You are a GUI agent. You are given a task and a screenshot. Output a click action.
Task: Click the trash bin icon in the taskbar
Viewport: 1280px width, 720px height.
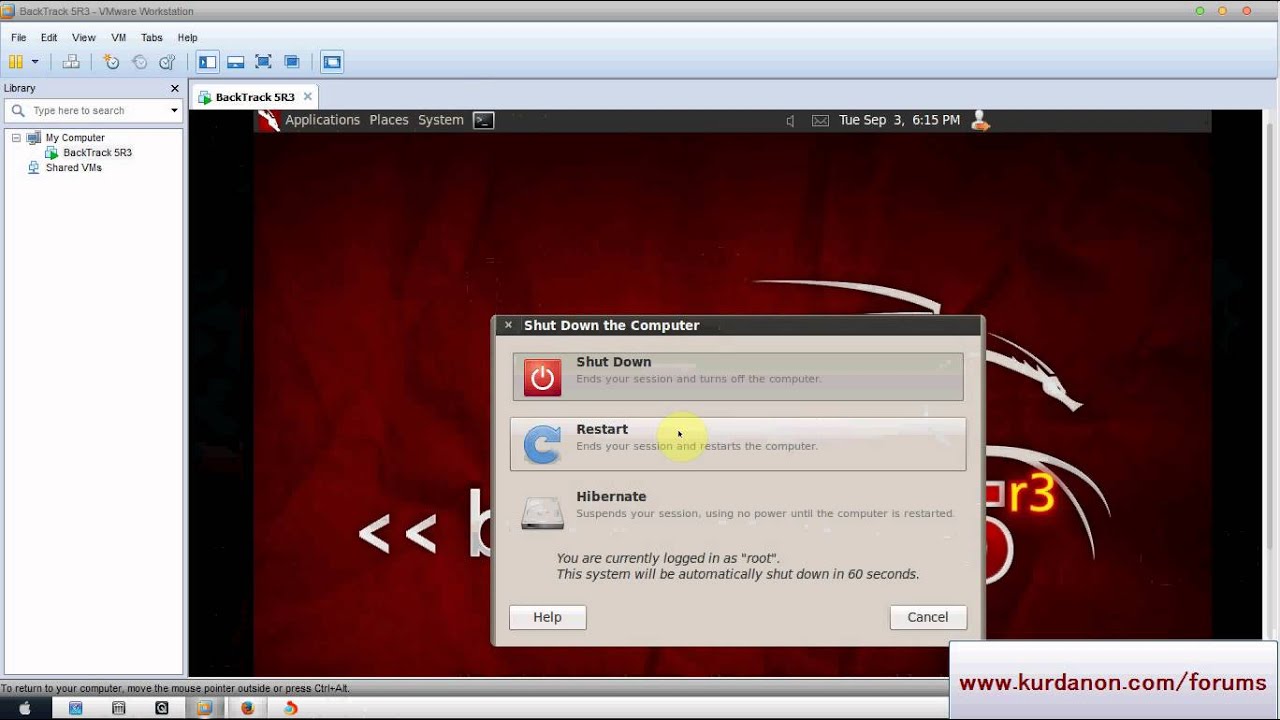[118, 708]
